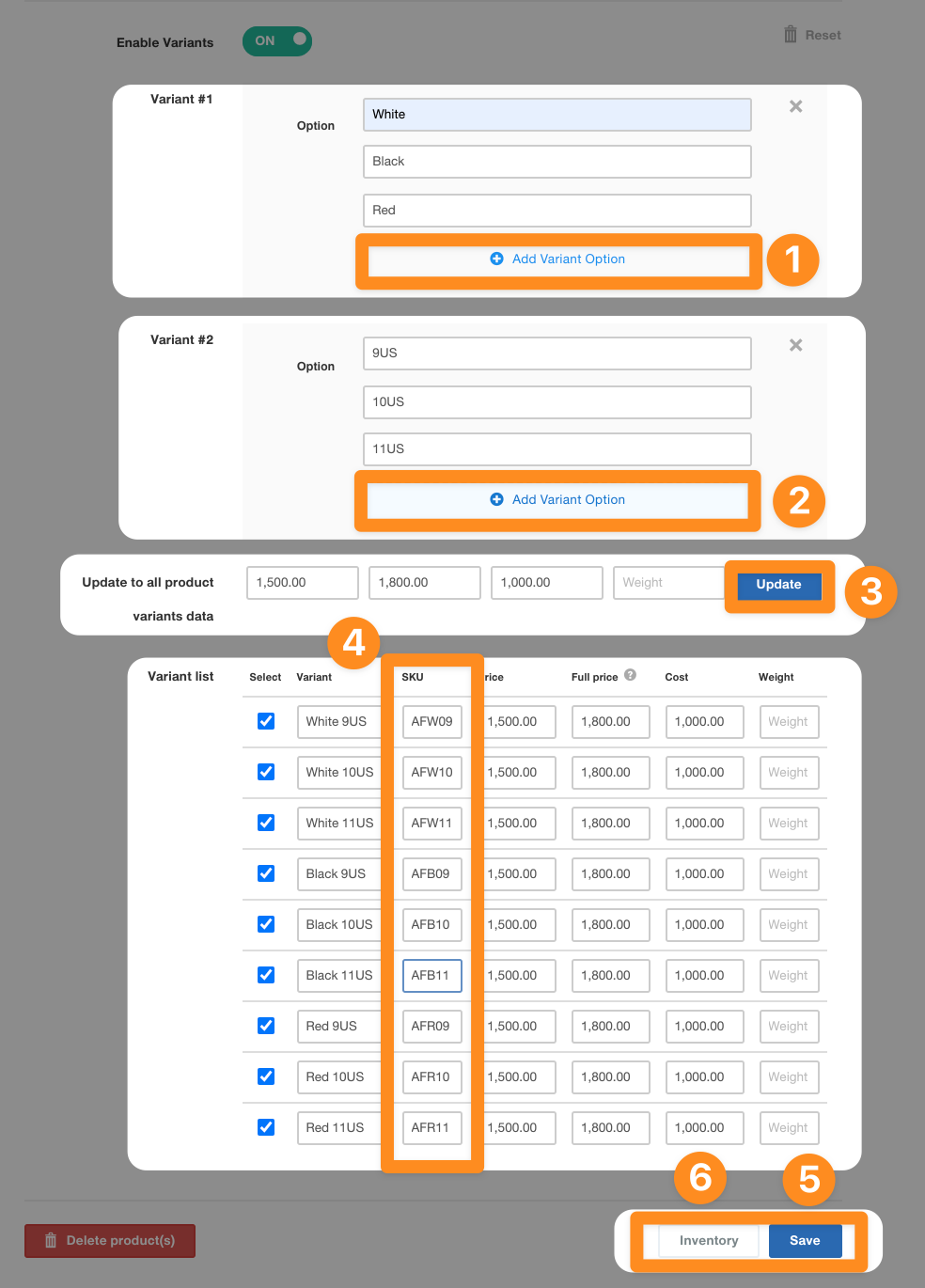This screenshot has width=925, height=1288.
Task: Uncheck the White 9US variant checkbox
Action: point(266,721)
